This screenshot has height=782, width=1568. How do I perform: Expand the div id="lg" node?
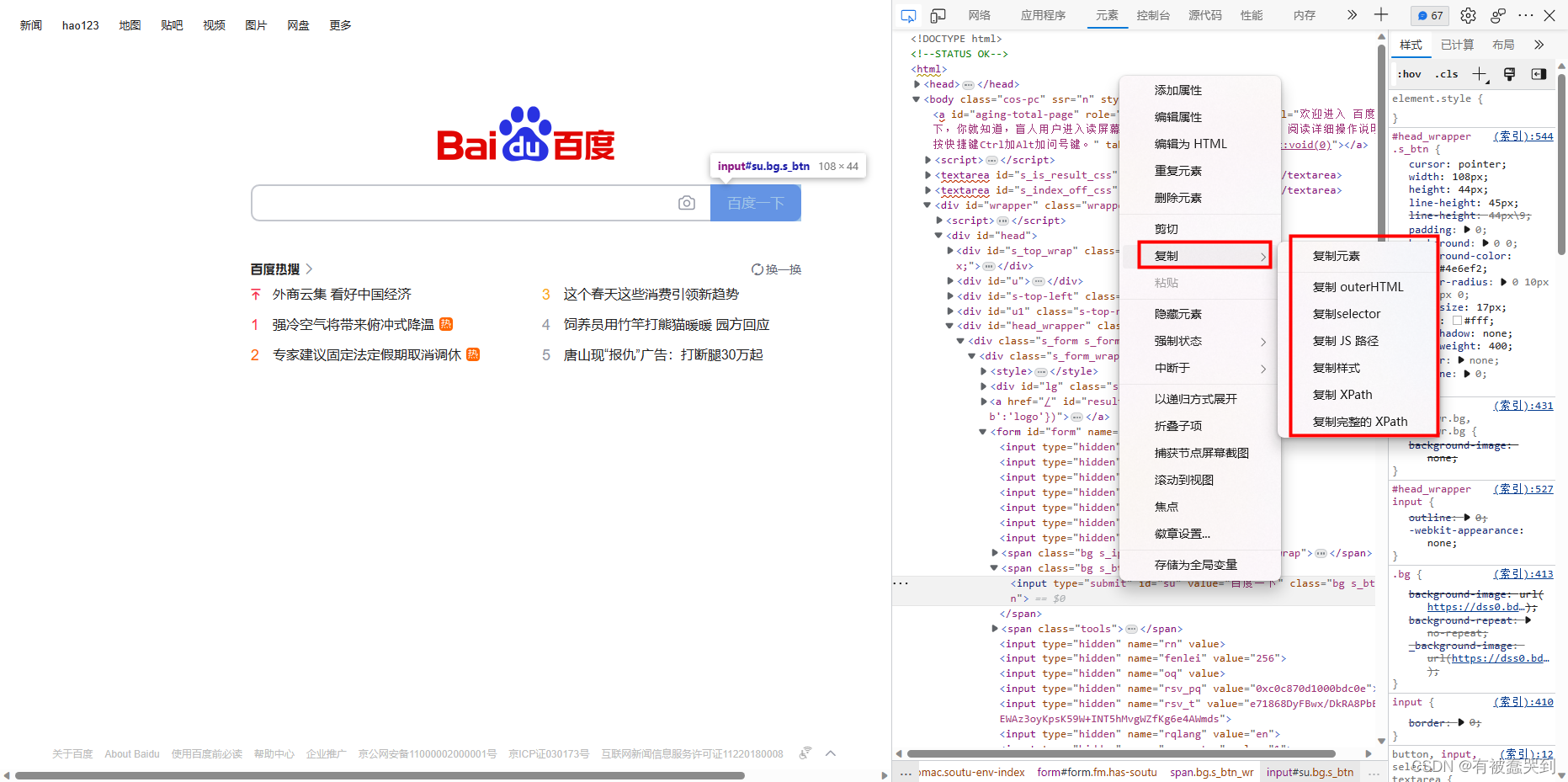[x=983, y=386]
